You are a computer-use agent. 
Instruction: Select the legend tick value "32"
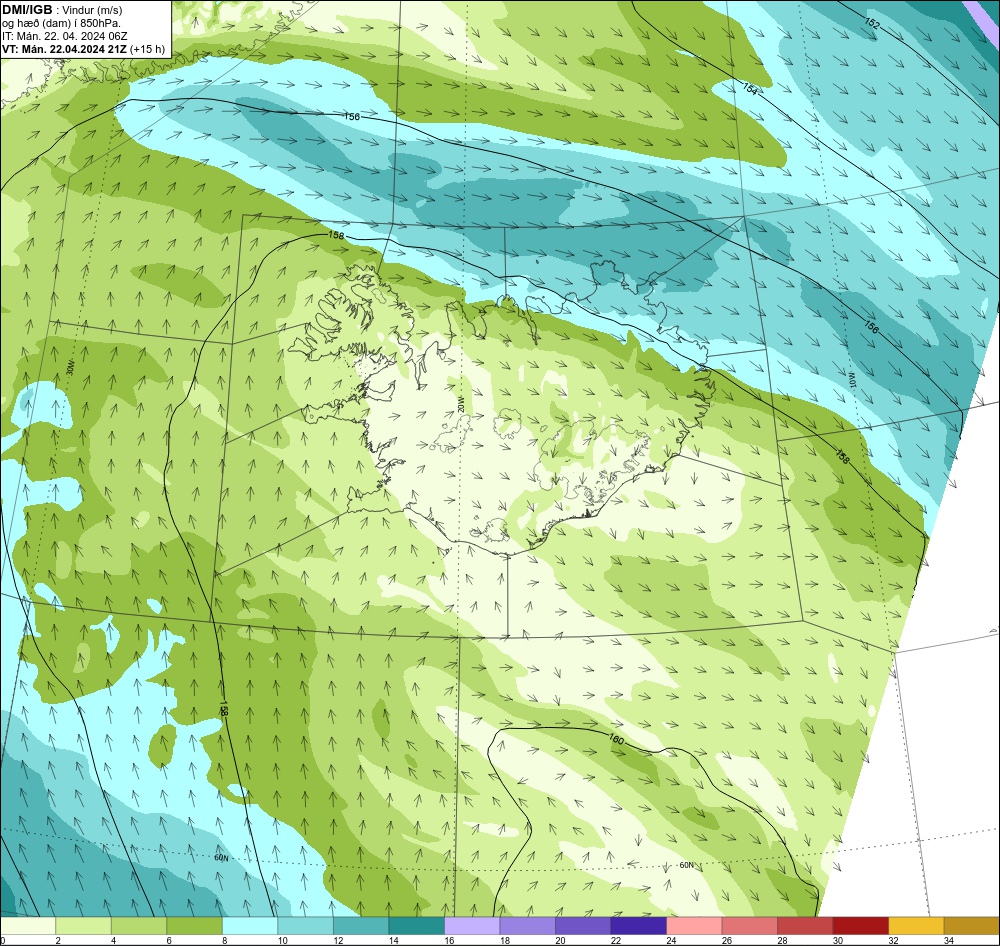(x=893, y=940)
